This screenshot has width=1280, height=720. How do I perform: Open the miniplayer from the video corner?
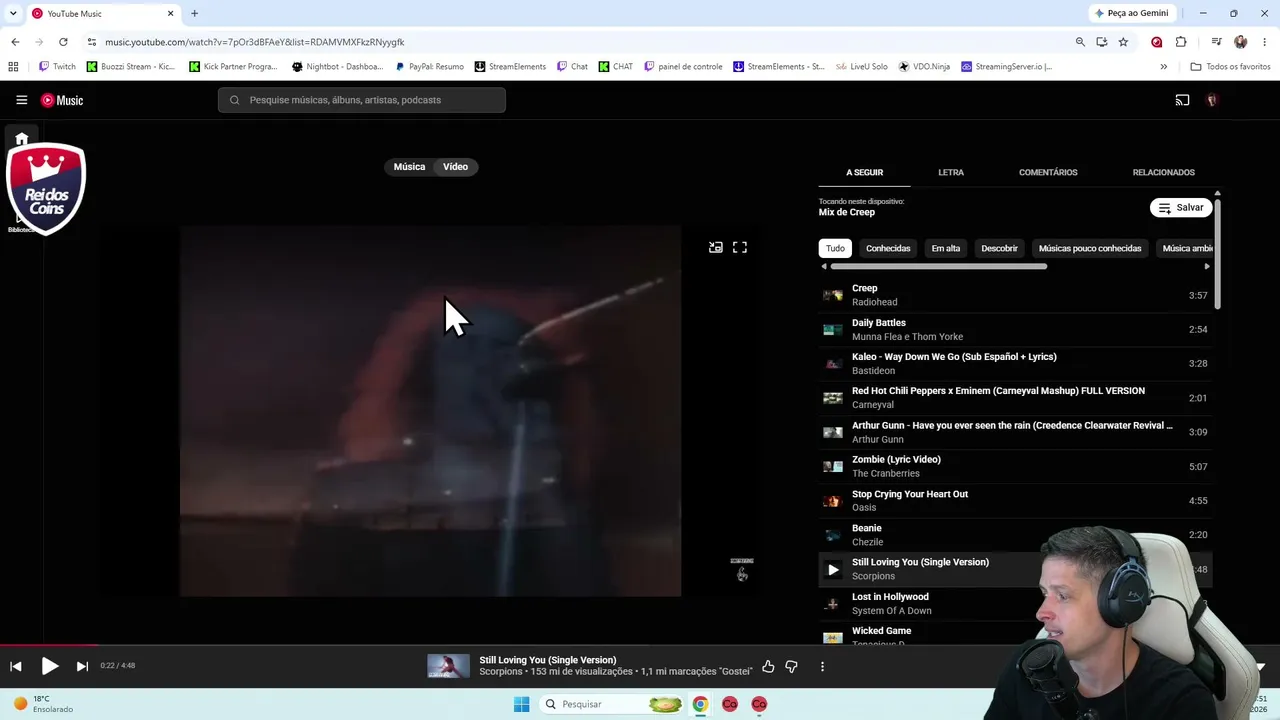716,247
